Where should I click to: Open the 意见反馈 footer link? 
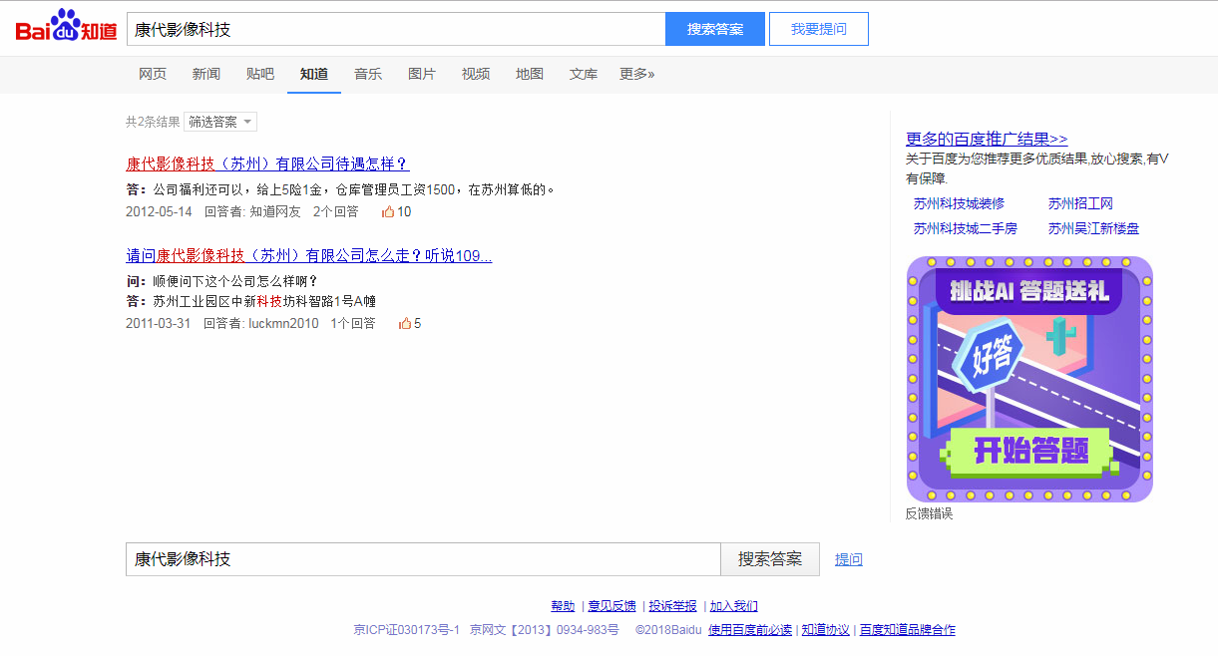(x=612, y=606)
